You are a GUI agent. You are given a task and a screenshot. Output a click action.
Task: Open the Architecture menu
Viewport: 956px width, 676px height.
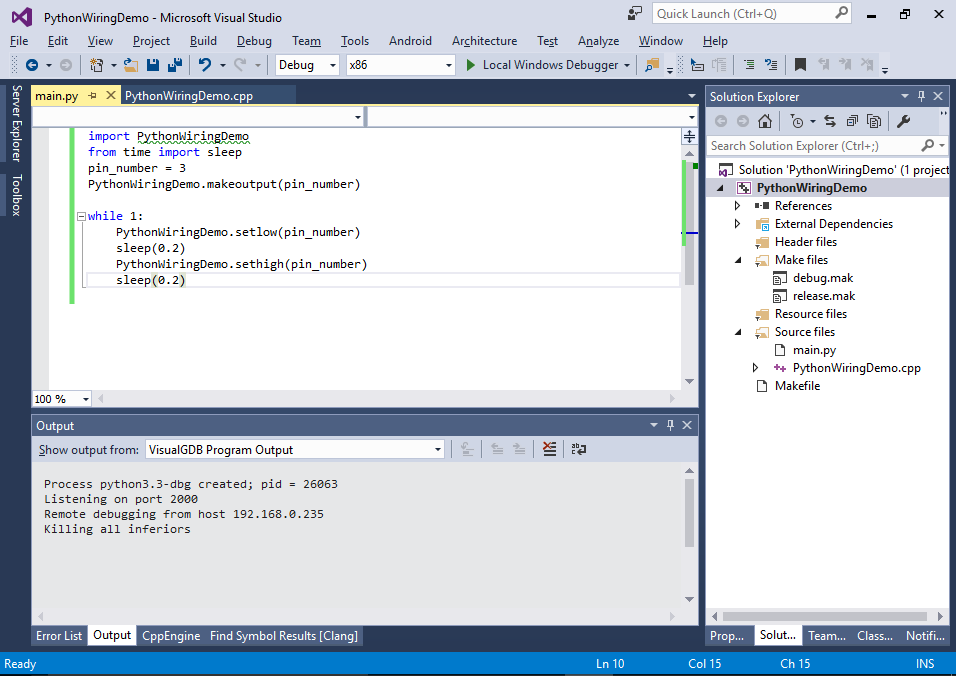[x=484, y=41]
